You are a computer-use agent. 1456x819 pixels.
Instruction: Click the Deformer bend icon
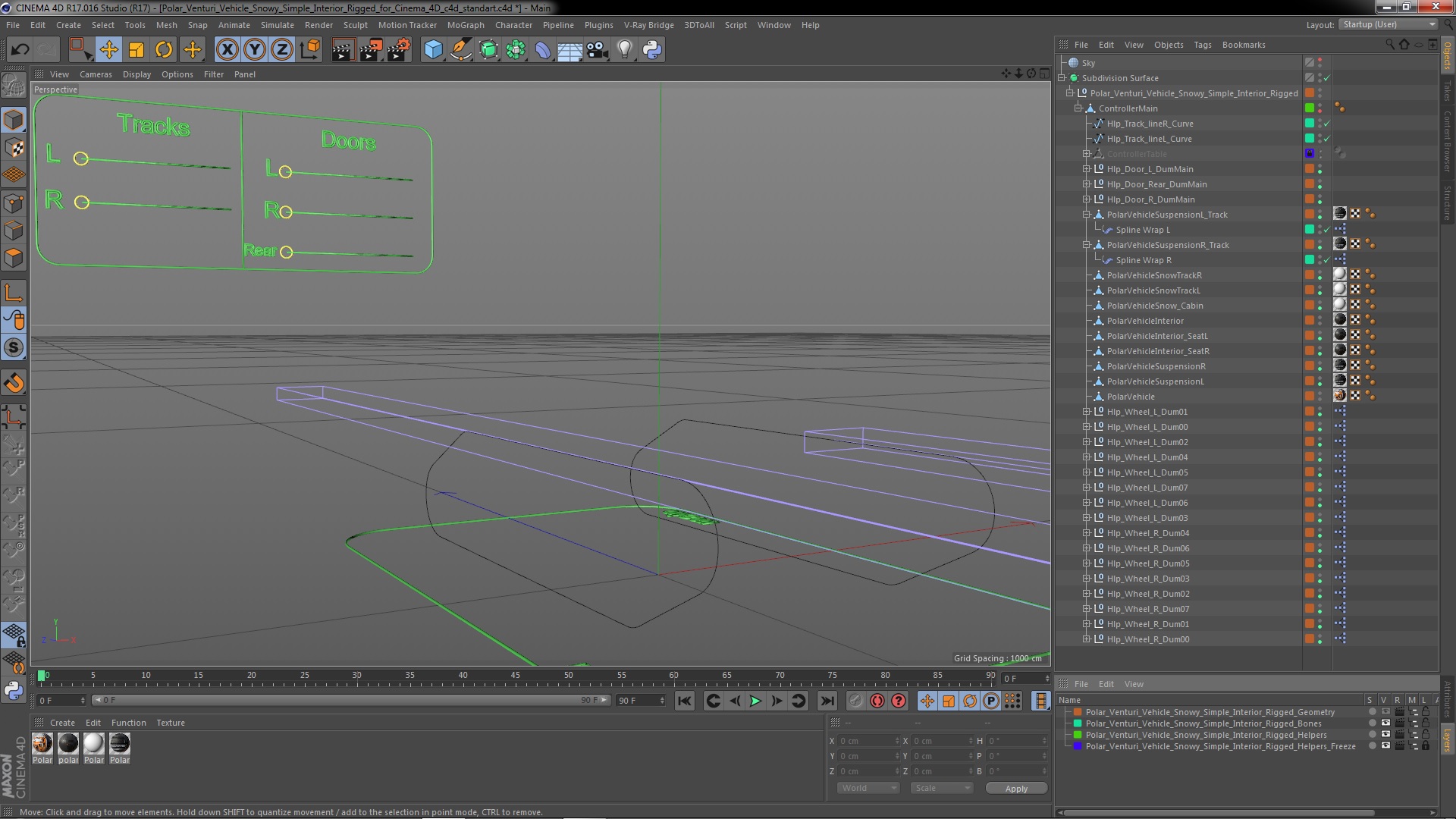[543, 50]
